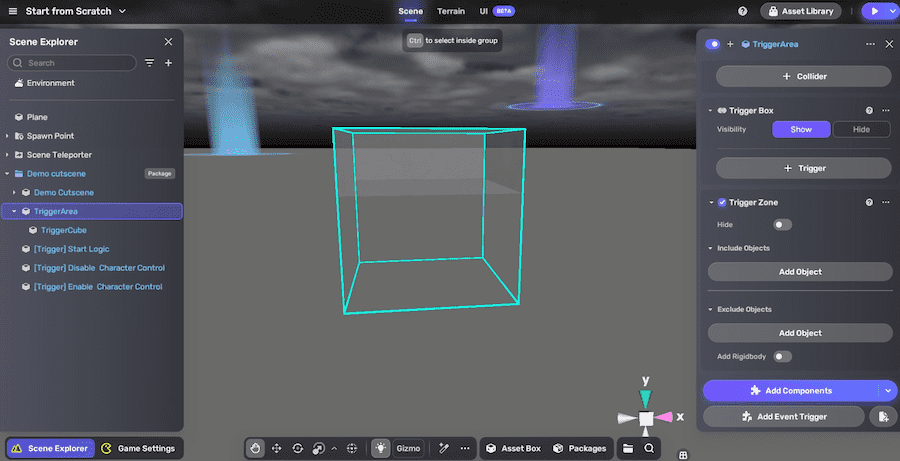The image size is (900, 461).
Task: Expand the Add Components dropdown arrow
Action: click(886, 390)
